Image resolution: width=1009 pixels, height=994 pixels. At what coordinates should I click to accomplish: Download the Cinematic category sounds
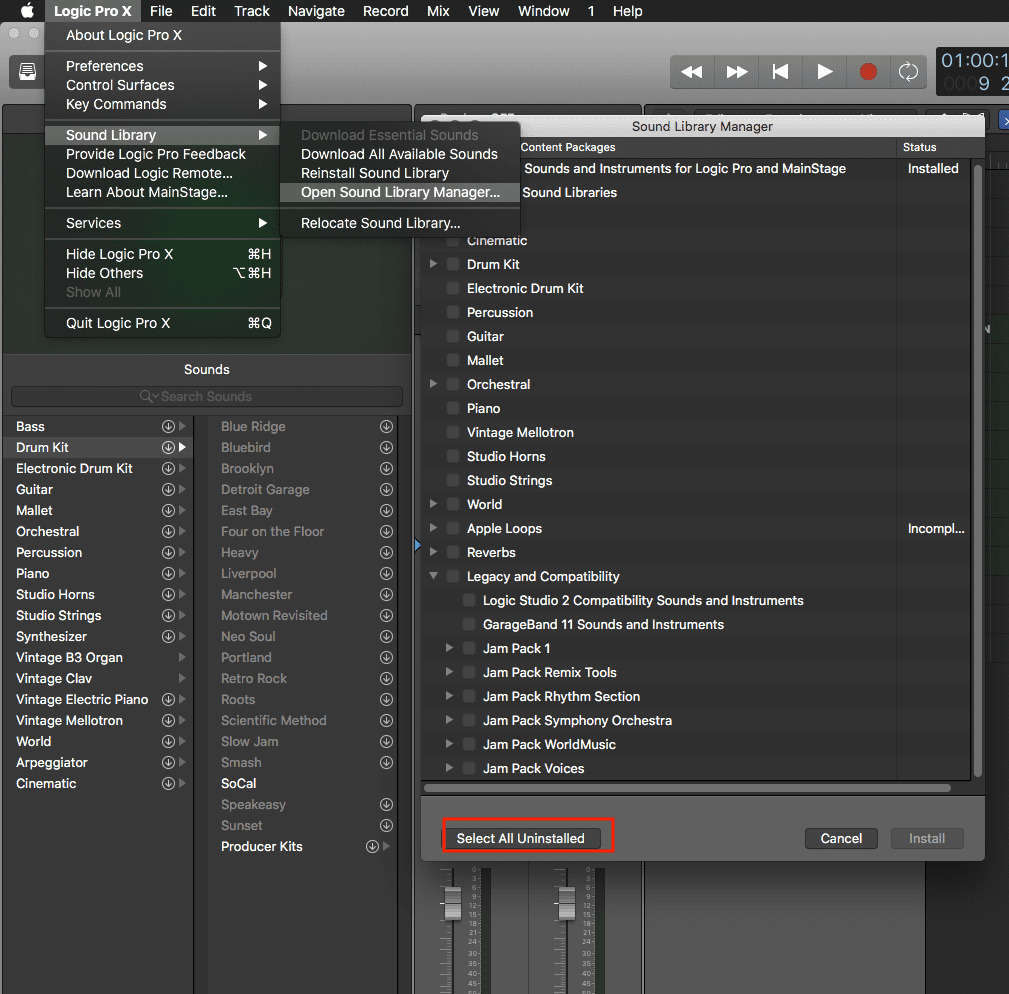[x=169, y=784]
